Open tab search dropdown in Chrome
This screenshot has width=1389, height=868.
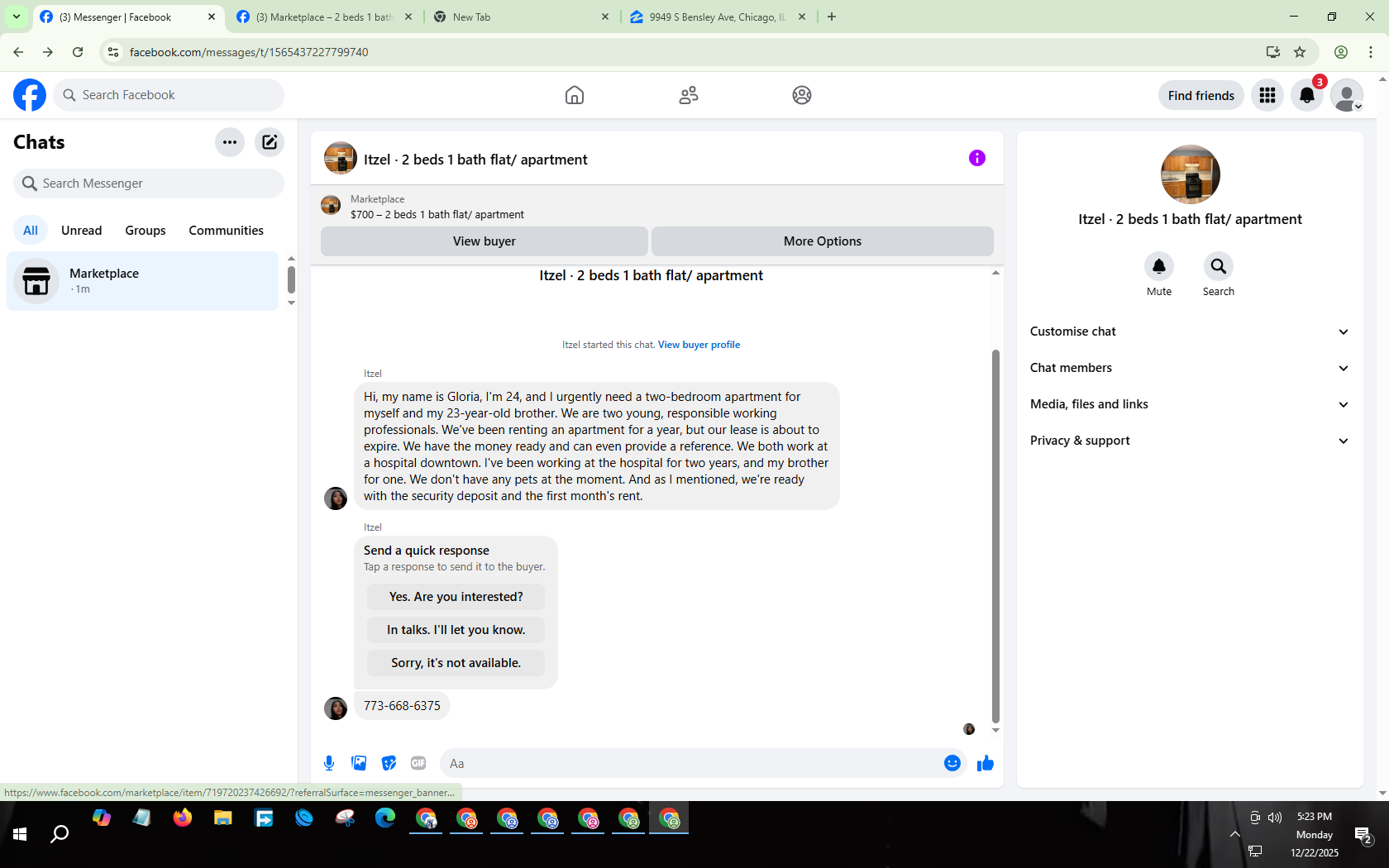[16, 17]
